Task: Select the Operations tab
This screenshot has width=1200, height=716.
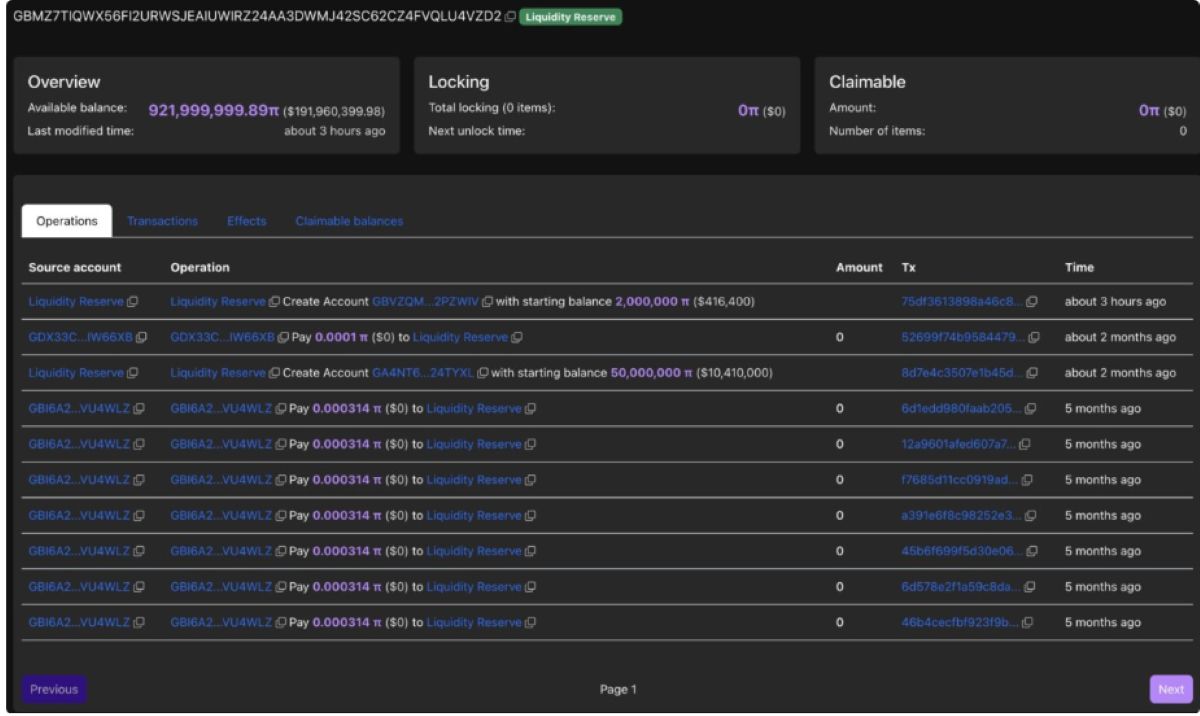Action: (67, 221)
